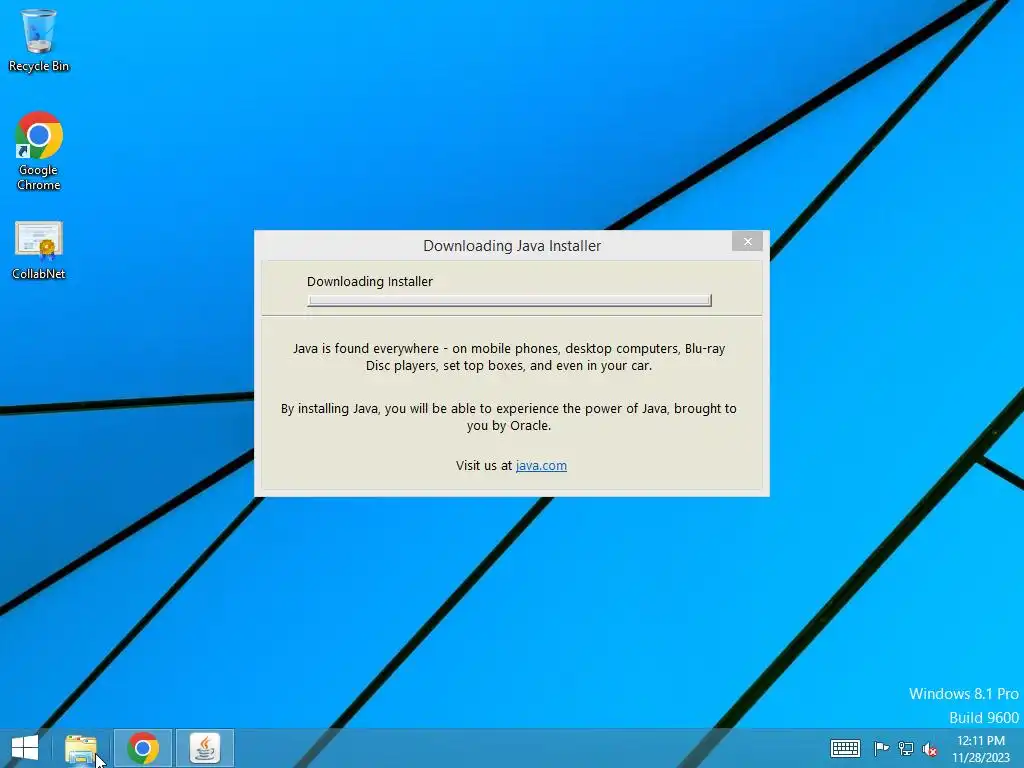Select the CollabNet desktop icon
The width and height of the screenshot is (1024, 768).
coord(39,251)
